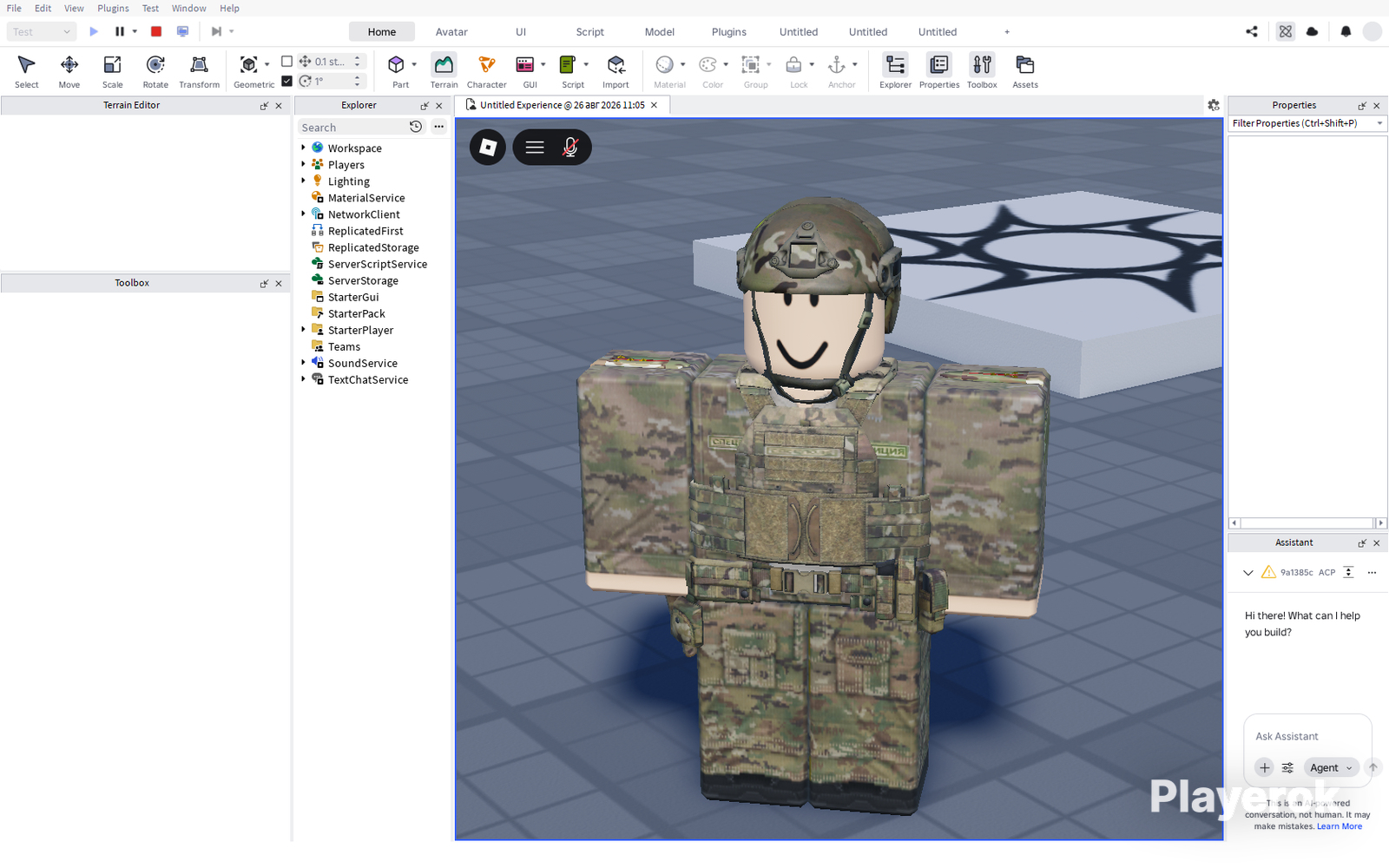Image resolution: width=1389 pixels, height=868 pixels.
Task: Open the pause options dropdown arrow
Action: [135, 31]
